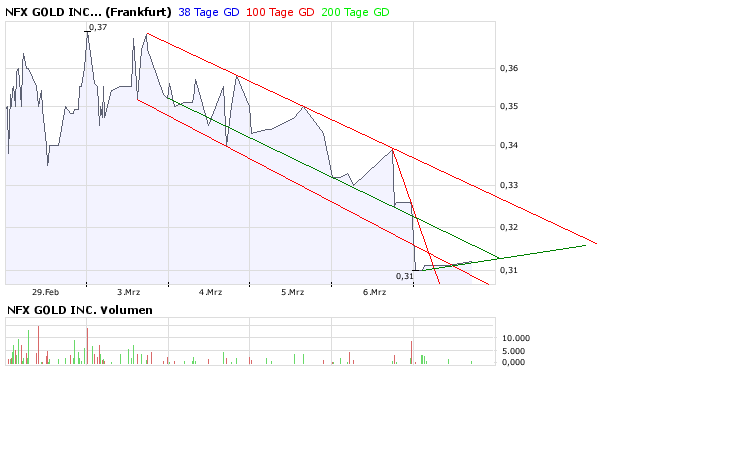
Task: Click the '6.Mrz' date axis label
Action: tap(375, 292)
